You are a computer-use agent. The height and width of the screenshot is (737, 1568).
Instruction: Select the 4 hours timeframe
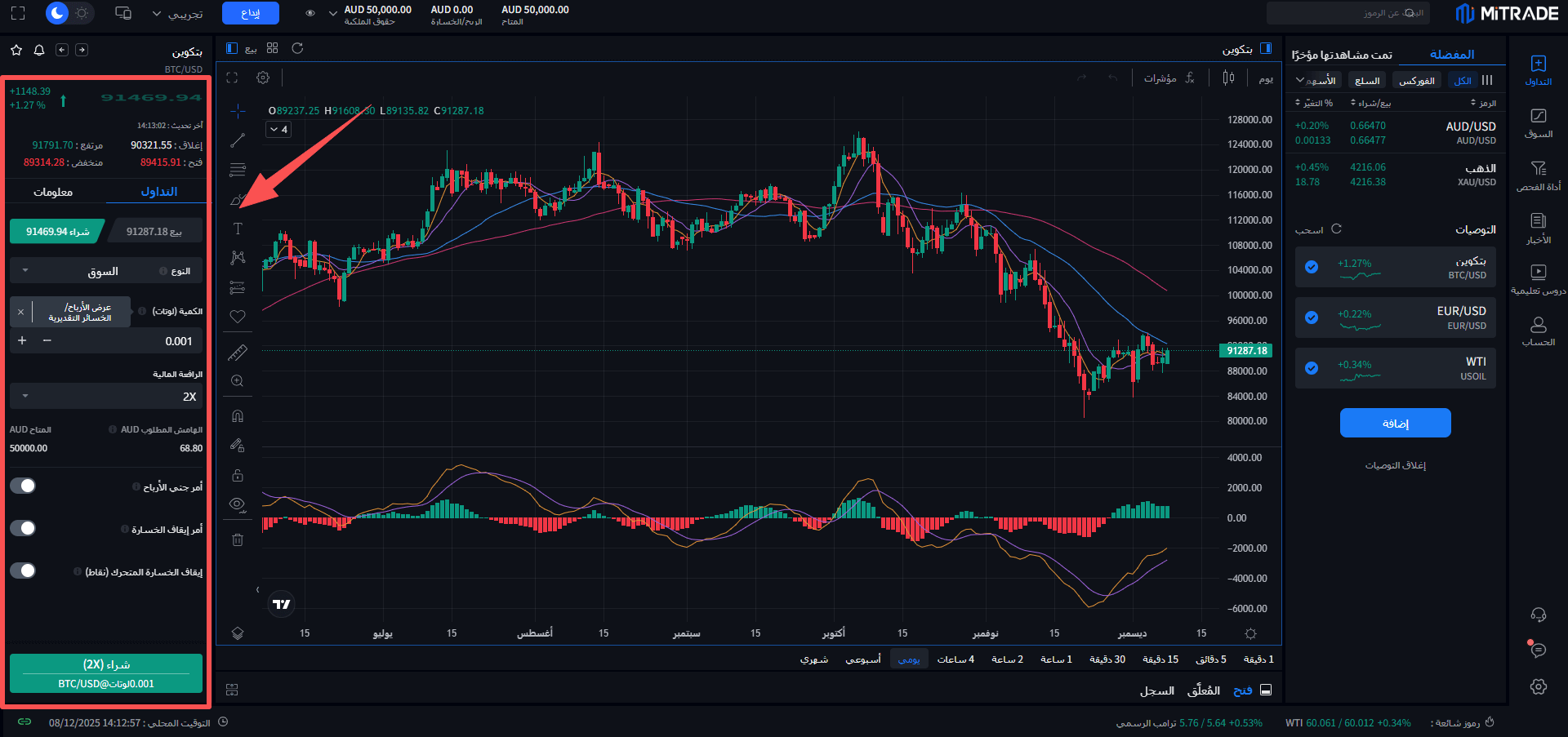[x=955, y=659]
